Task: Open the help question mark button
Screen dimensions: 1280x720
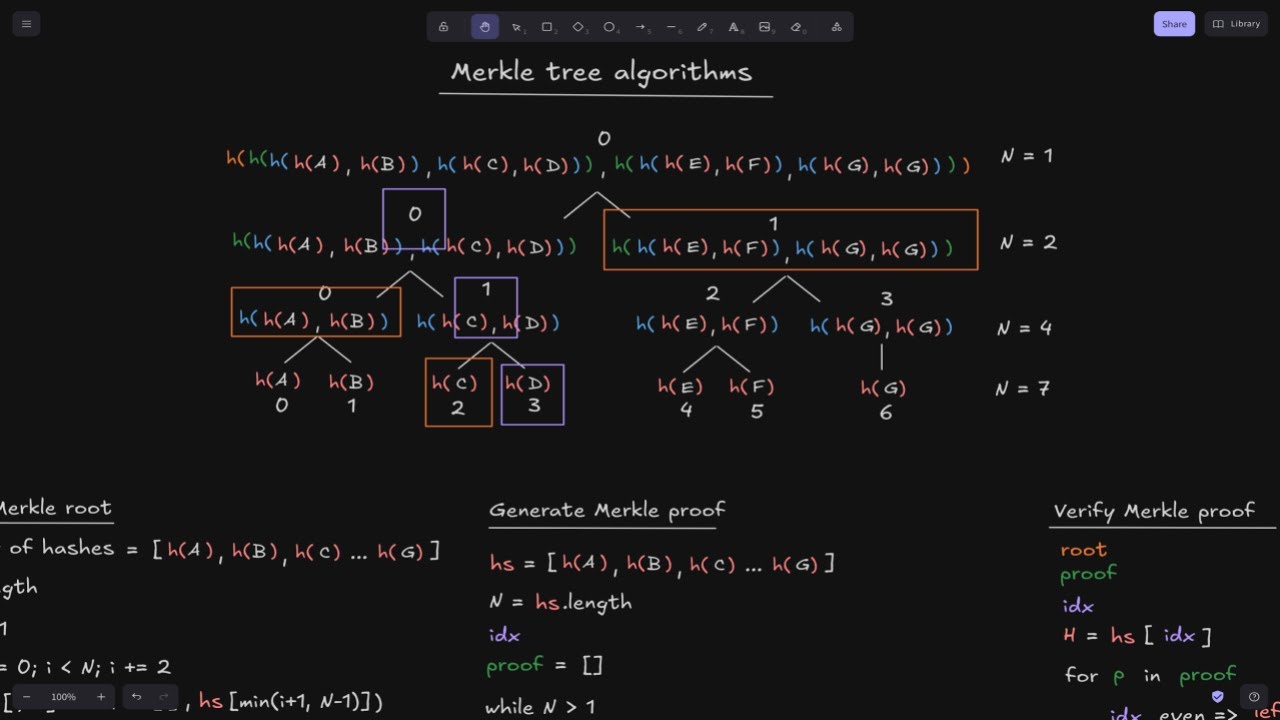Action: [1254, 697]
